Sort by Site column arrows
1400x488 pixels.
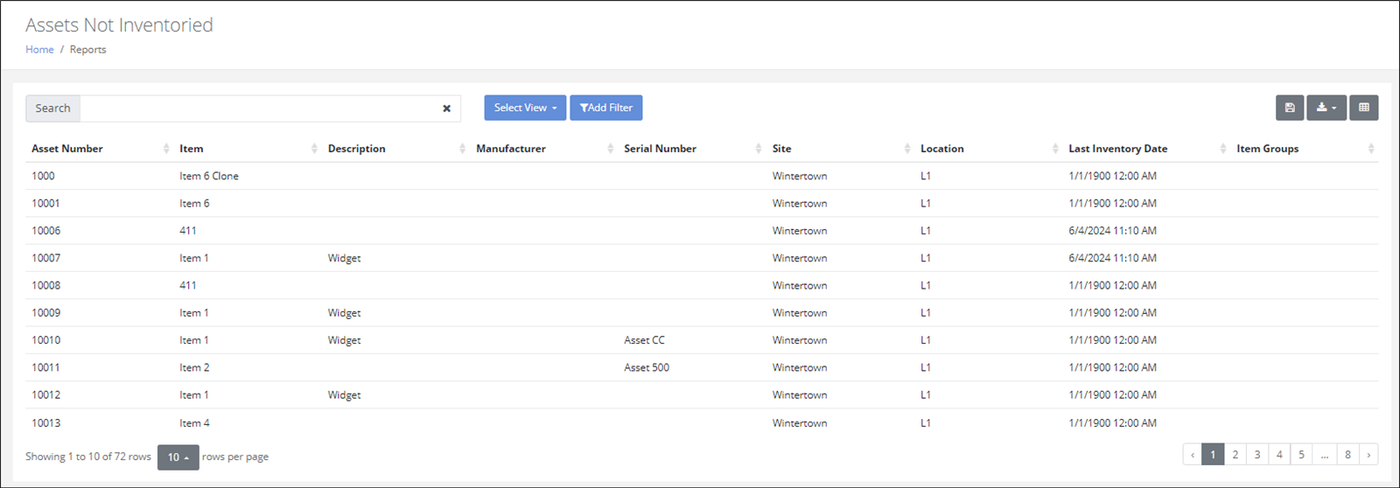907,149
